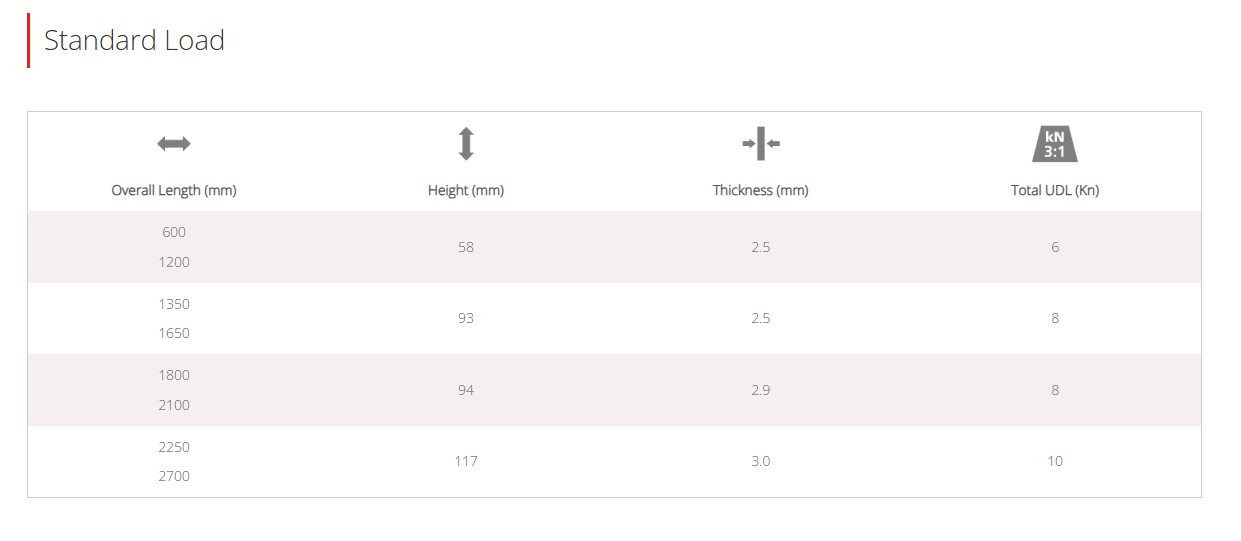Select the 600 length value
The height and width of the screenshot is (541, 1241).
tap(174, 232)
